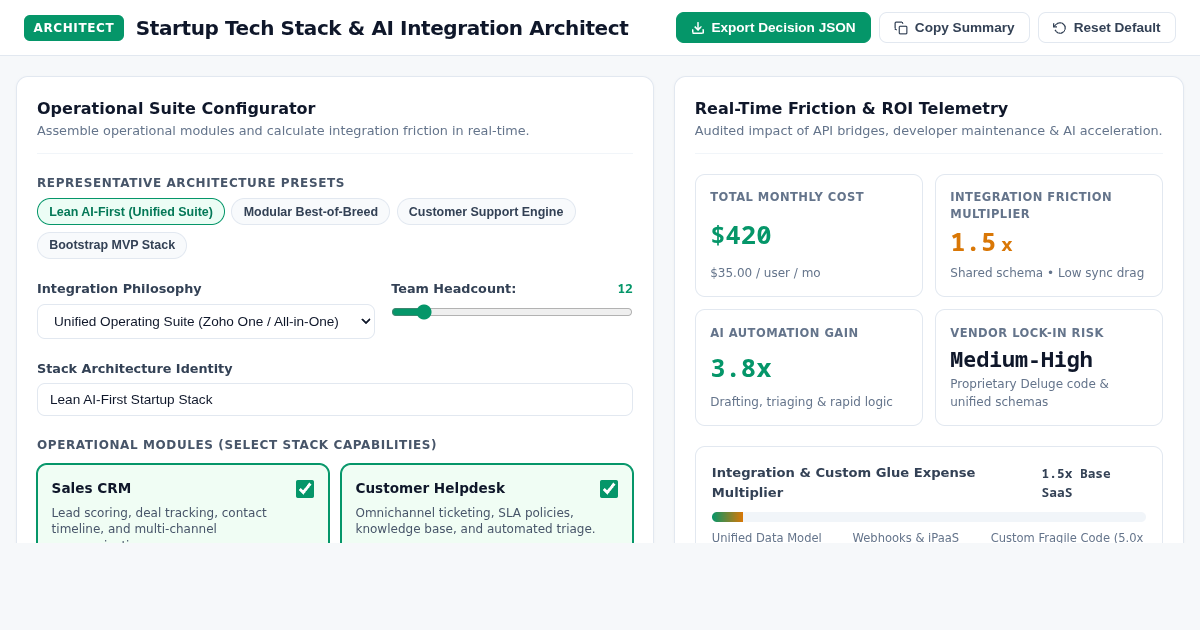Toggle the Customer Helpdesk module checkbox
The width and height of the screenshot is (1200, 630).
pos(609,489)
